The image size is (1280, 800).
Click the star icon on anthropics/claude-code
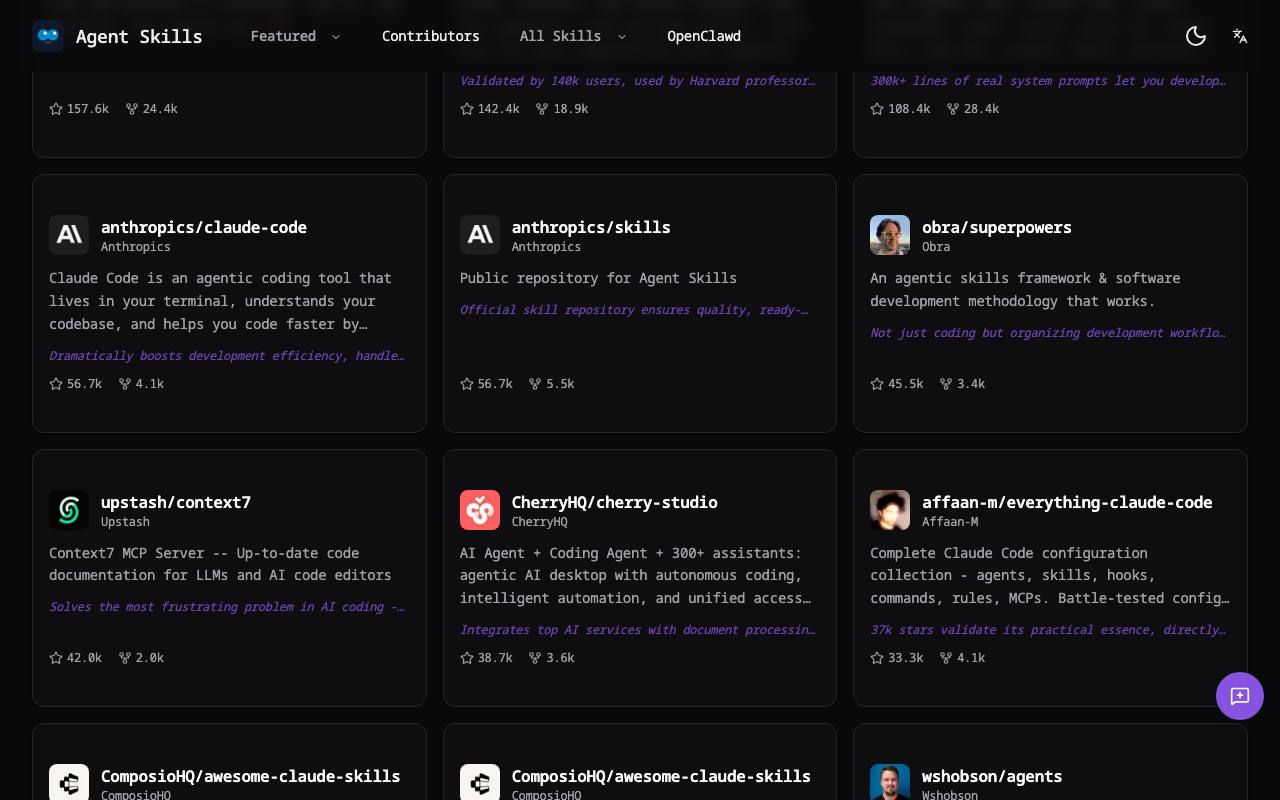point(56,384)
